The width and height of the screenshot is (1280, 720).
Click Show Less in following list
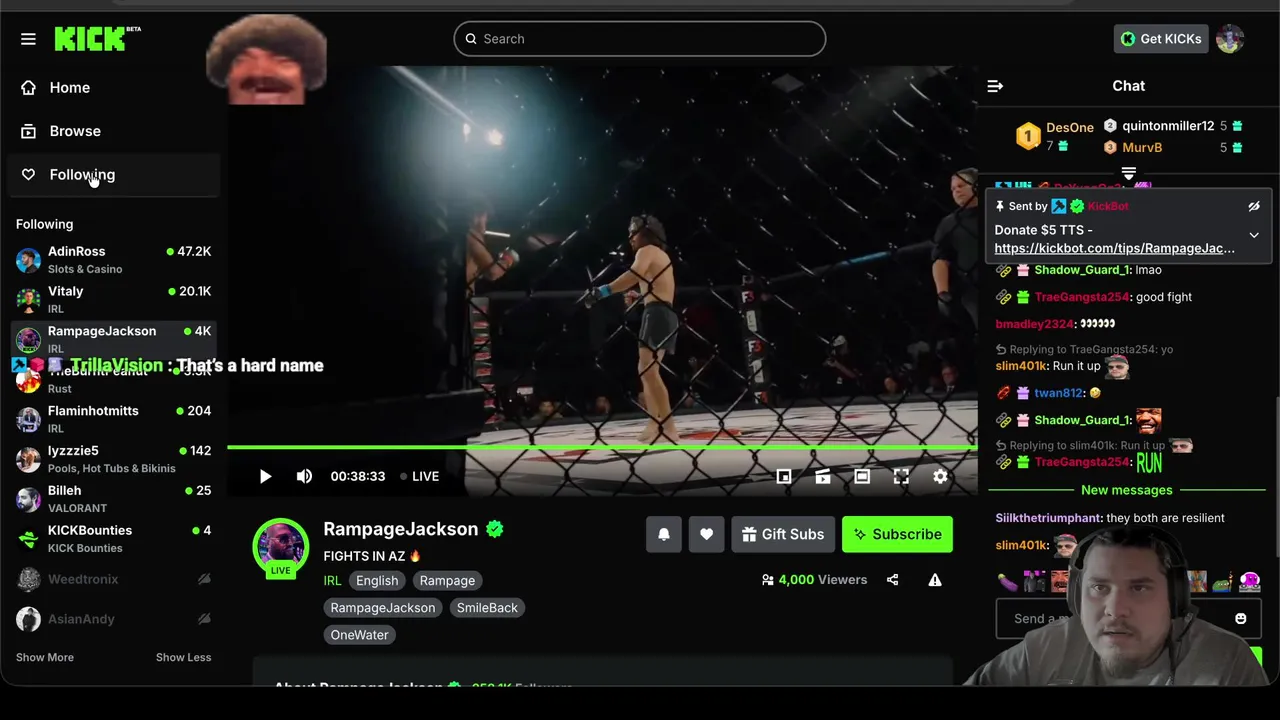[x=183, y=657]
